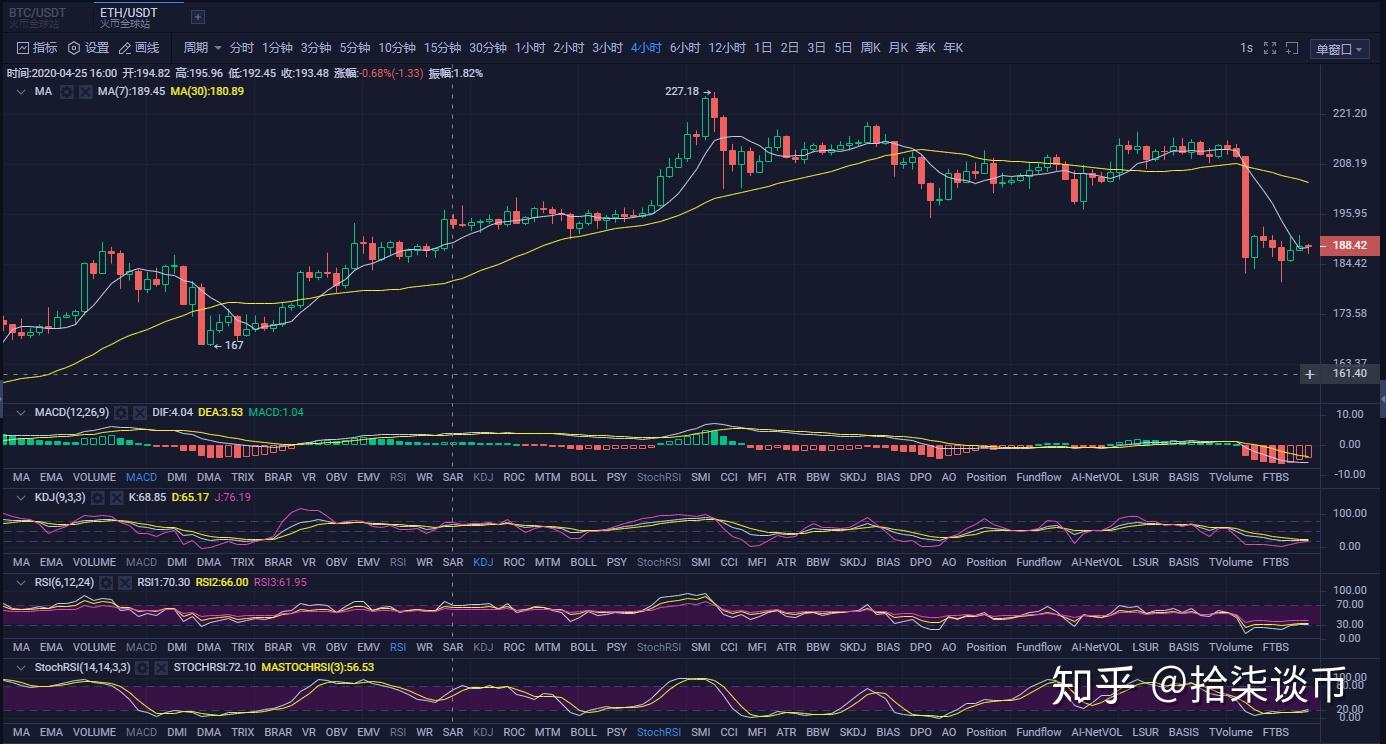Viewport: 1386px width, 744px height.
Task: Click the 188.42 current price label
Action: coord(1350,245)
